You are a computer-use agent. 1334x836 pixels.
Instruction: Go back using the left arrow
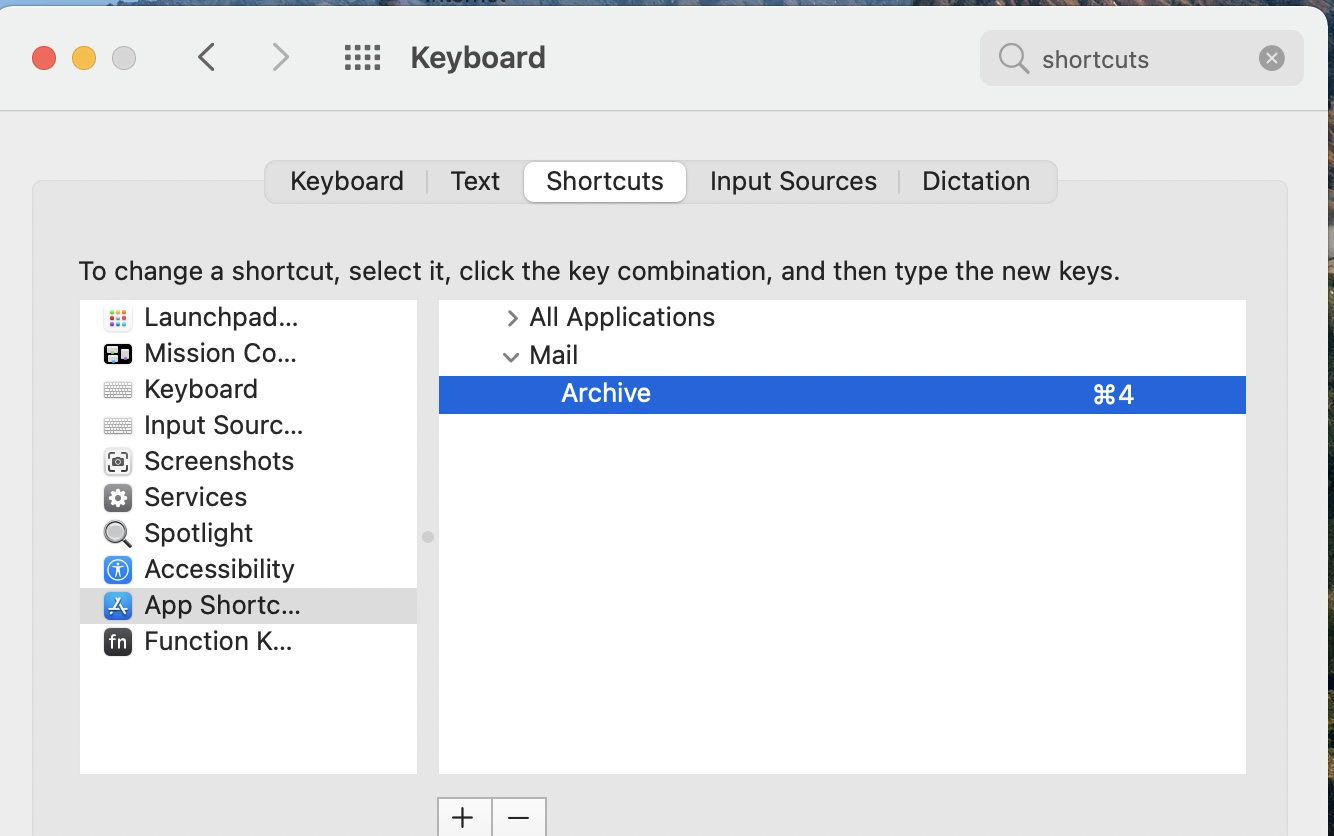[x=207, y=58]
